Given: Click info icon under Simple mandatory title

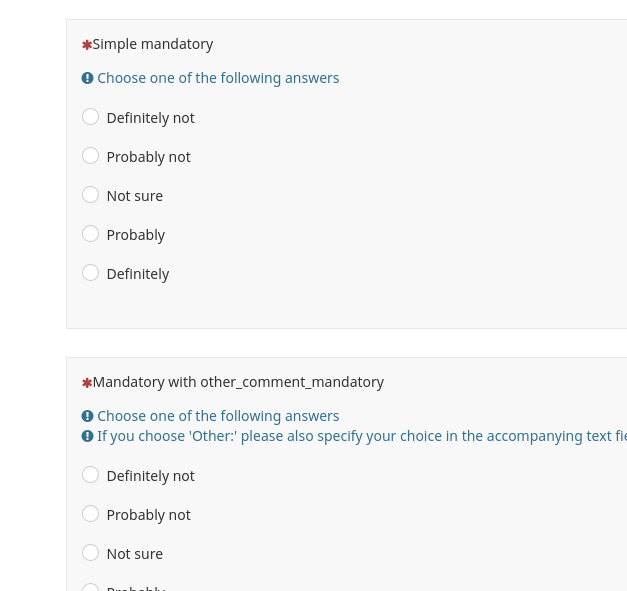Looking at the screenshot, I should (x=87, y=78).
